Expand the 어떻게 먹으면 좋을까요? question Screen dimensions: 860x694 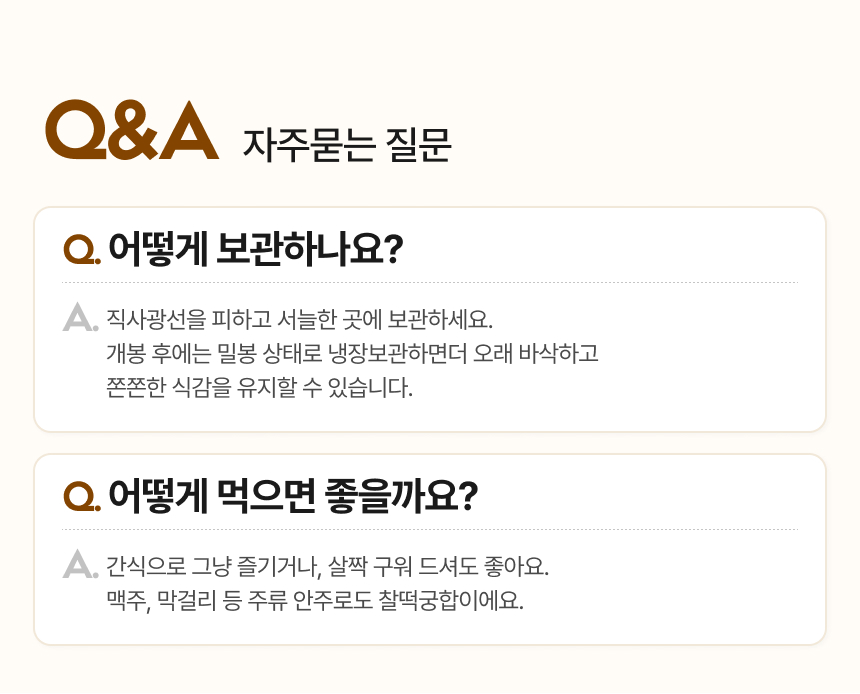pyautogui.click(x=292, y=495)
